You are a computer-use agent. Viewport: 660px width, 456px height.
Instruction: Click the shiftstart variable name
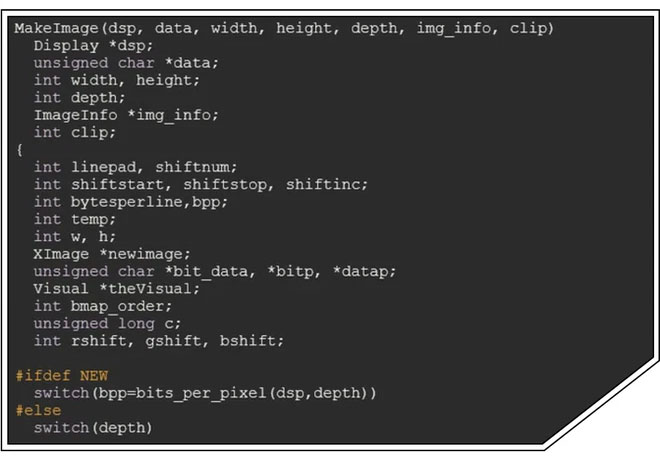click(116, 184)
